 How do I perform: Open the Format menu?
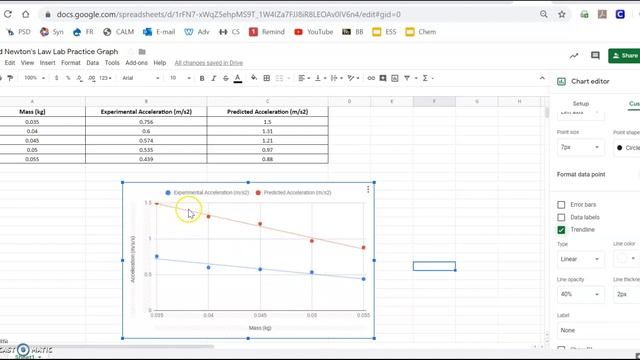(71, 63)
